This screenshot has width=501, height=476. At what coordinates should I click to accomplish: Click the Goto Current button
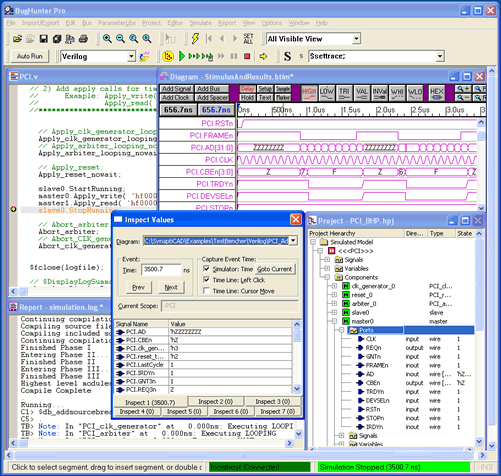pyautogui.click(x=274, y=269)
